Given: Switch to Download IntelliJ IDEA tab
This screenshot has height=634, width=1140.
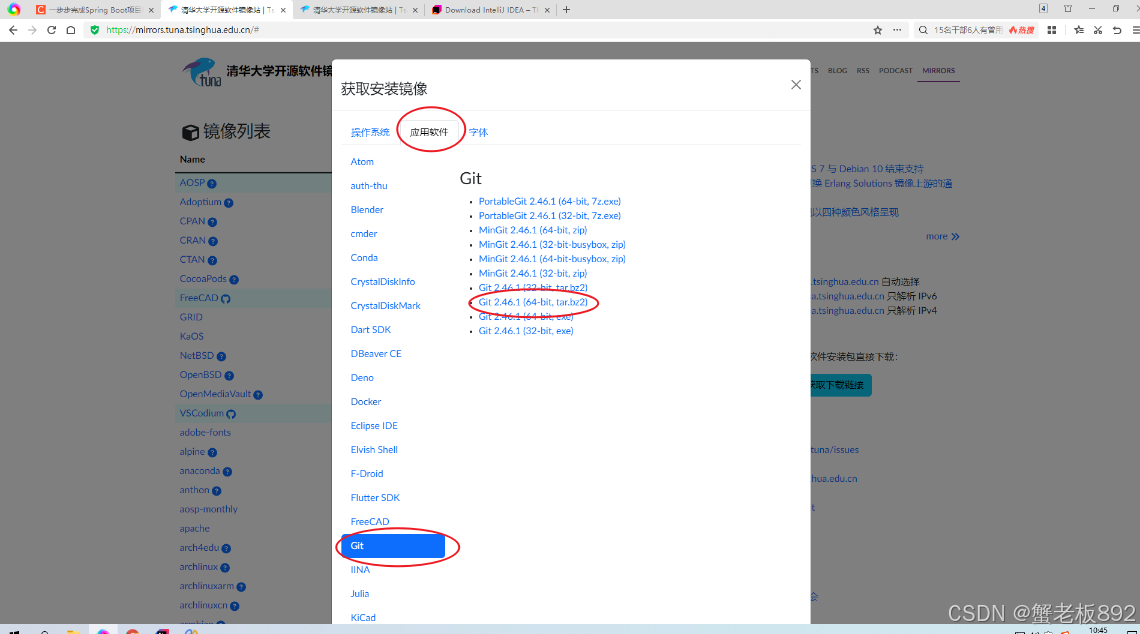Looking at the screenshot, I should pyautogui.click(x=490, y=9).
